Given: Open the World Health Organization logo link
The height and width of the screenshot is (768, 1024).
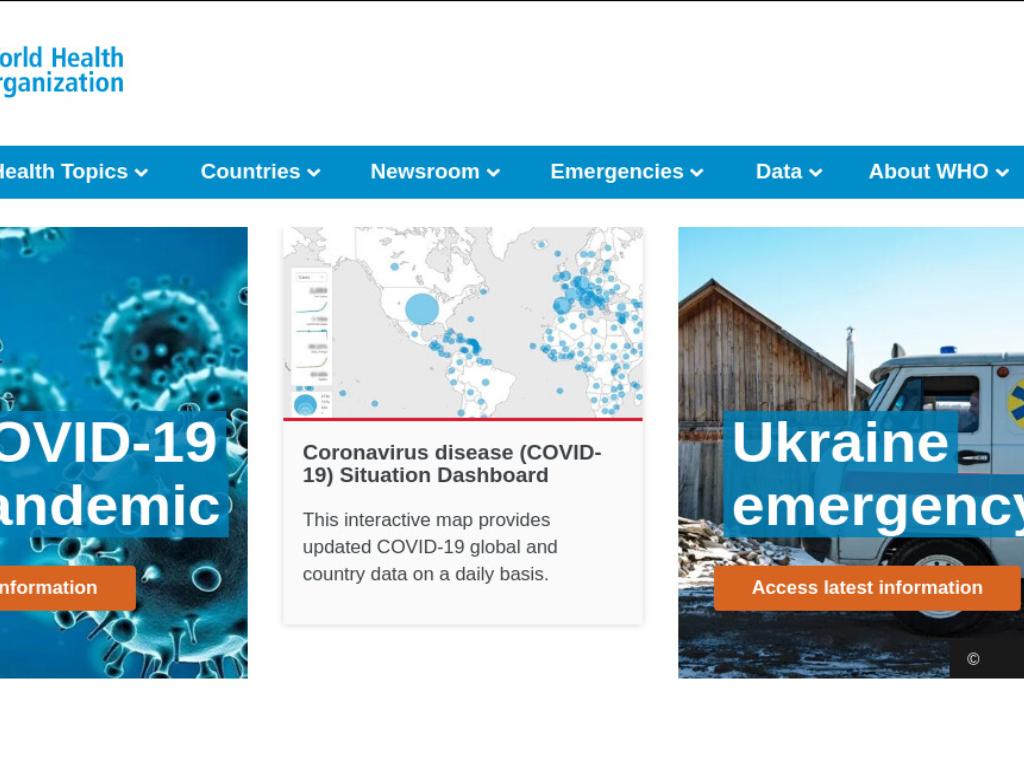Looking at the screenshot, I should (x=61, y=71).
